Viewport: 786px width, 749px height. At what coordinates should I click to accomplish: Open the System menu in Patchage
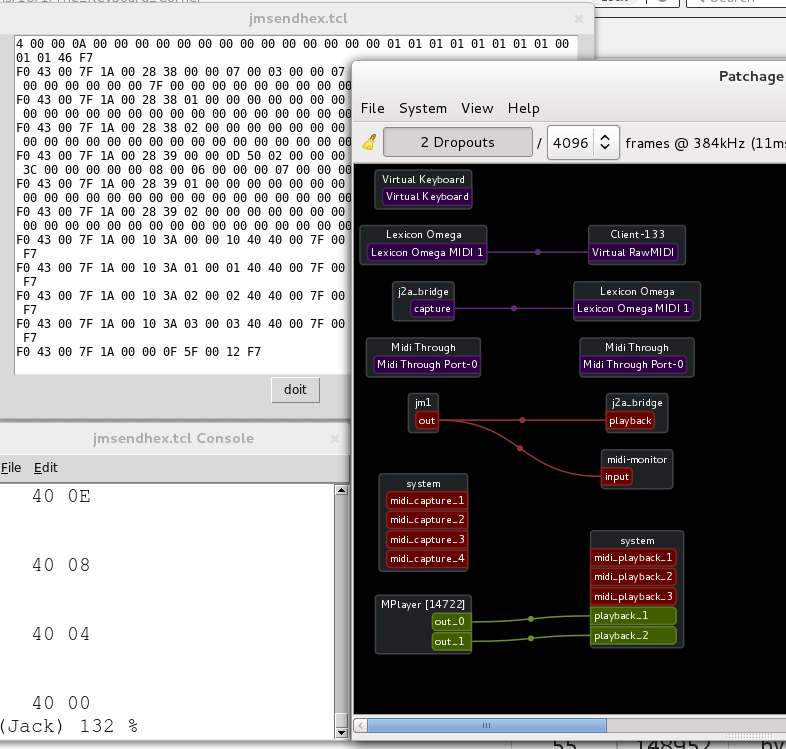[x=423, y=108]
